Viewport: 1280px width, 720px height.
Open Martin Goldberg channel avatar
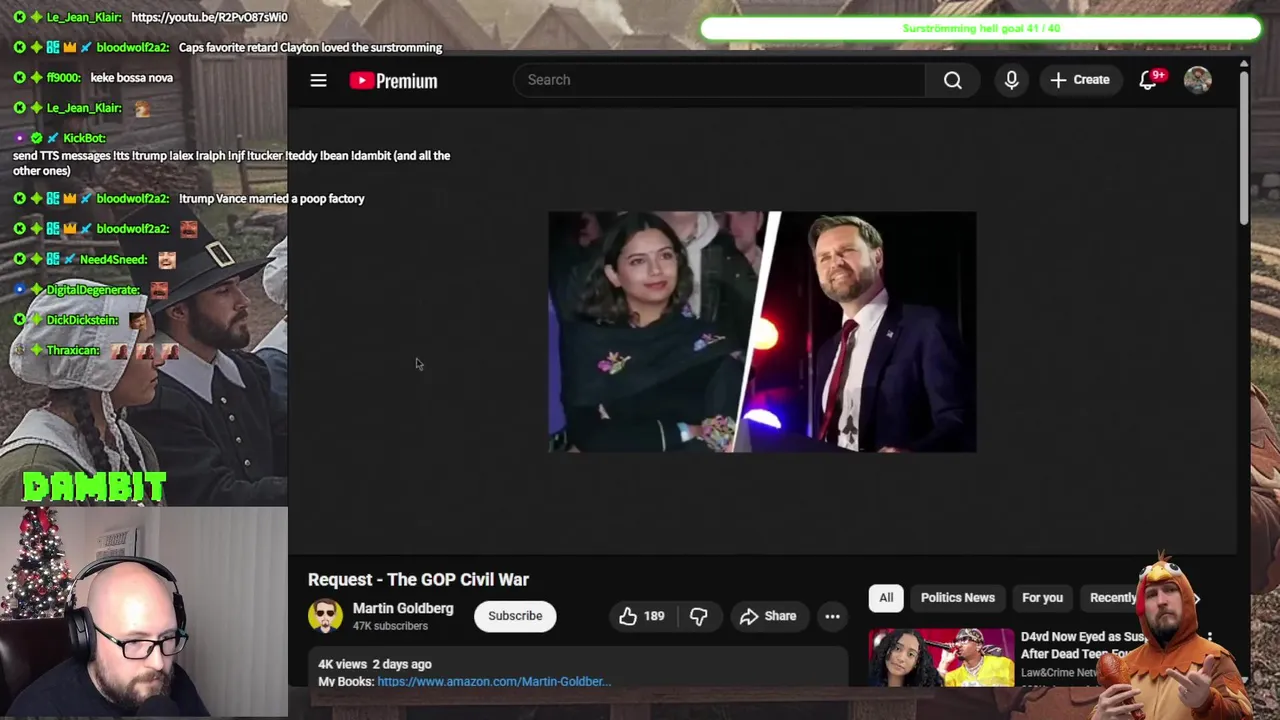click(x=325, y=616)
